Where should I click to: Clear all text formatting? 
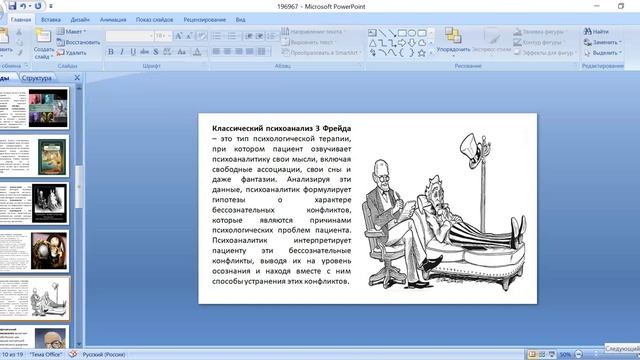click(x=202, y=36)
